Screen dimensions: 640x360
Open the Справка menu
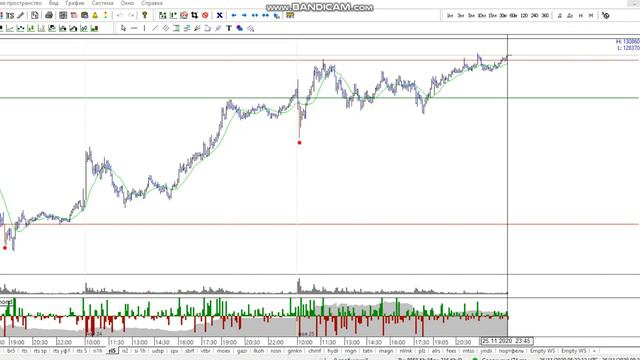click(152, 3)
